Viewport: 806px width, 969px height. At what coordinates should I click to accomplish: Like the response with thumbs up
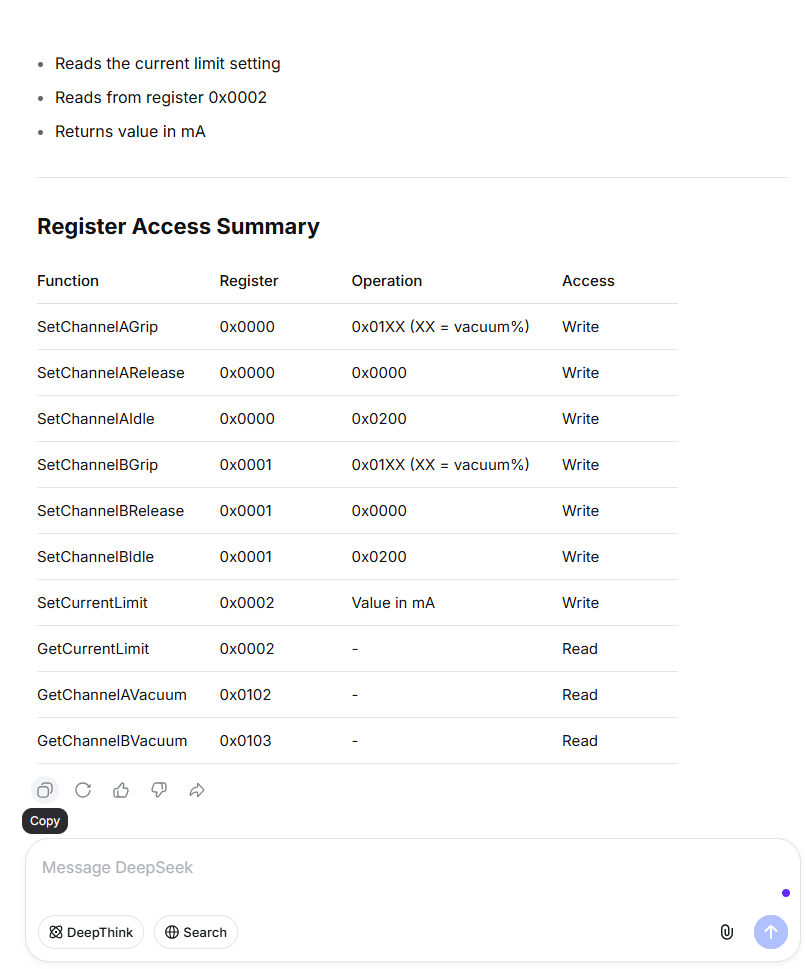(x=121, y=790)
